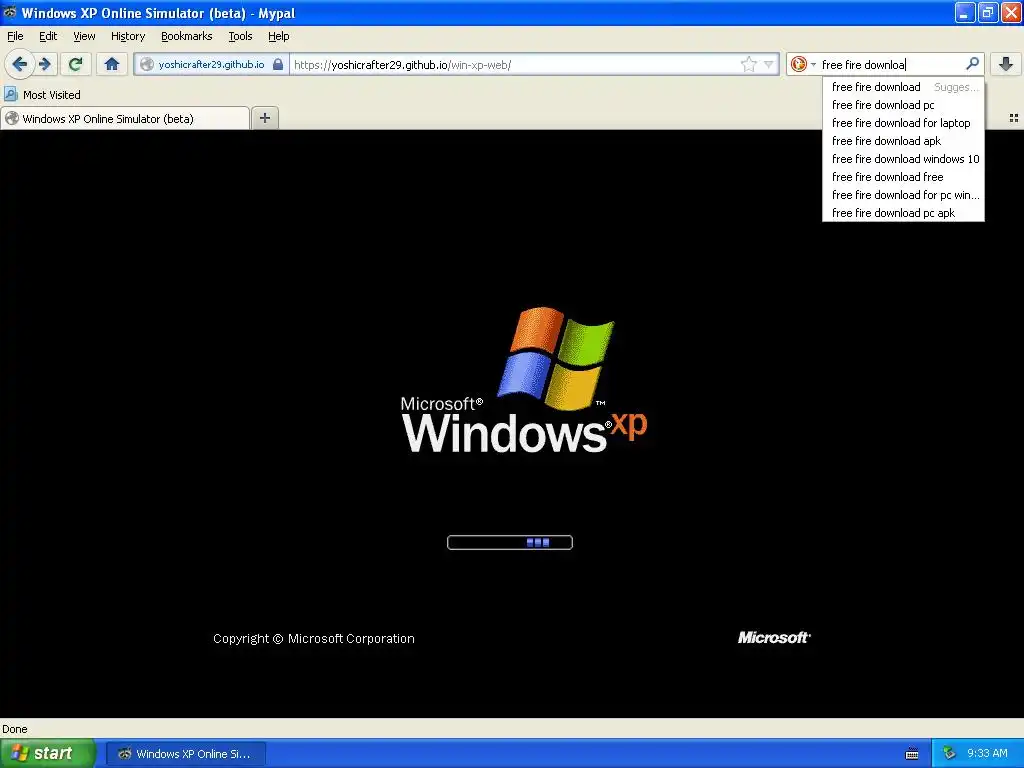Open the Bookmarks menu
Image resolution: width=1024 pixels, height=768 pixels.
click(x=186, y=36)
